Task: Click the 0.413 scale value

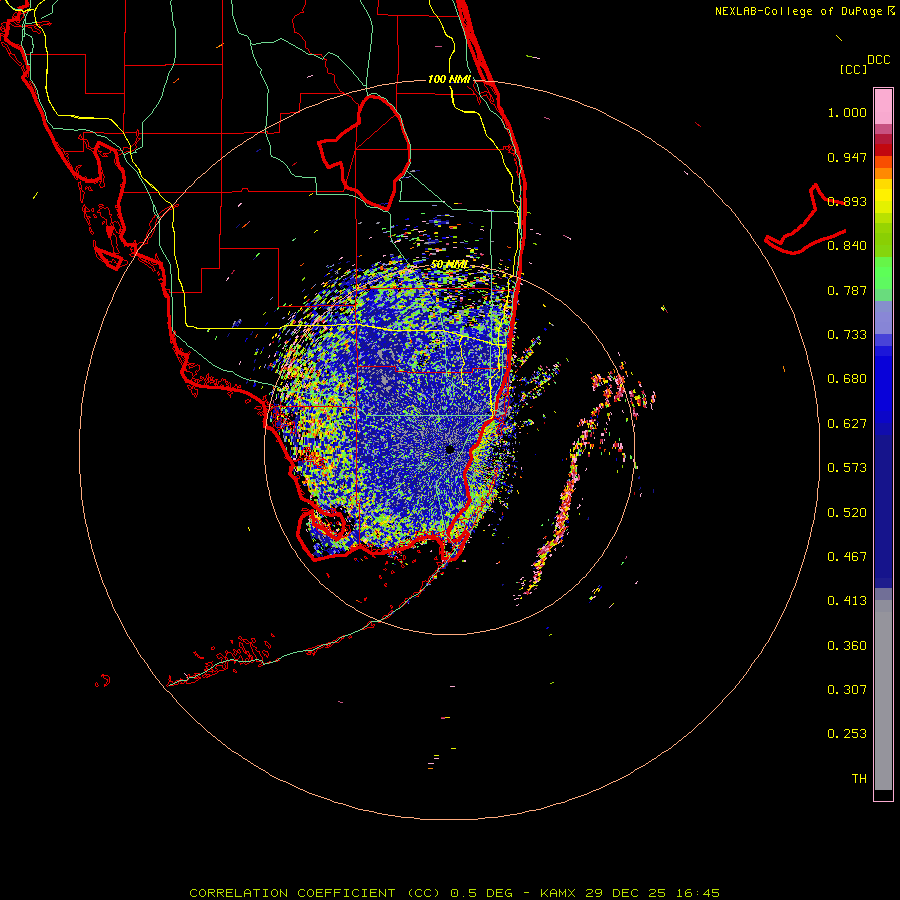Action: click(x=847, y=601)
